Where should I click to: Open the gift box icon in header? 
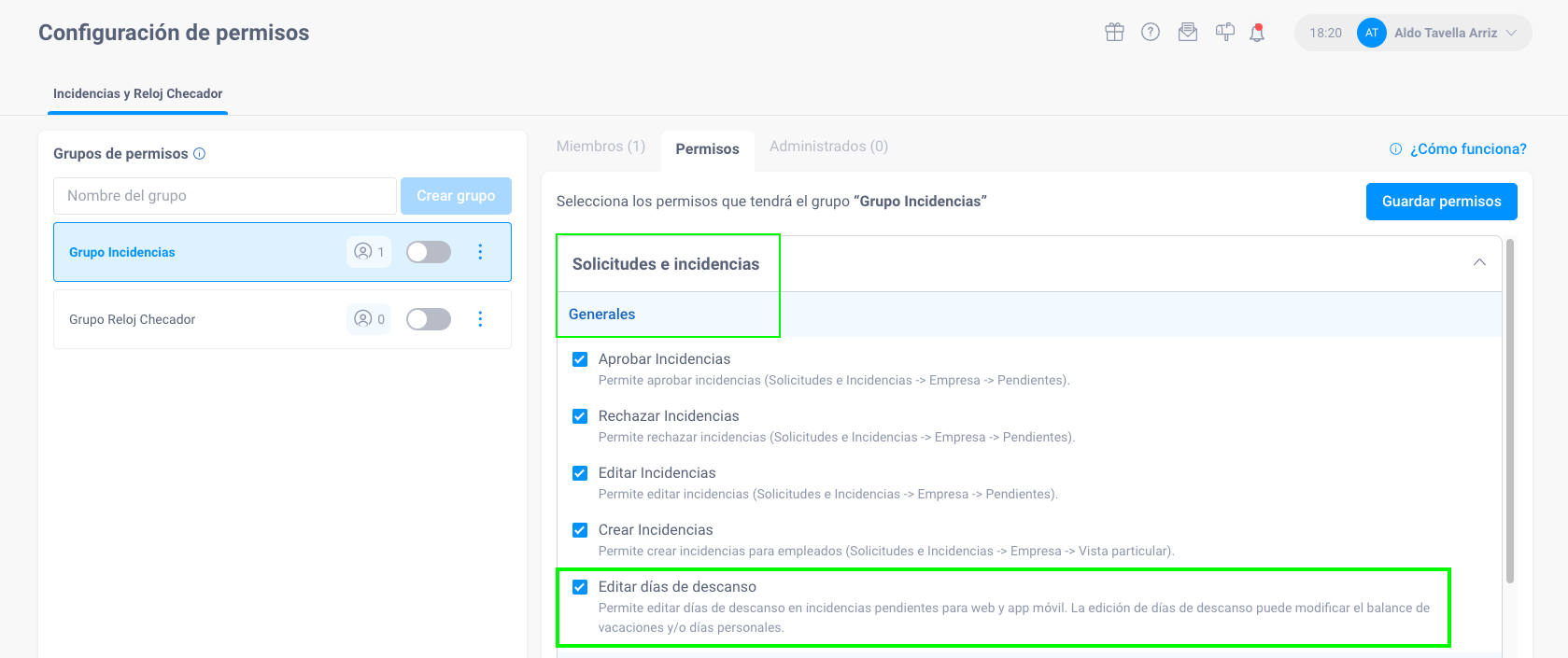(1114, 33)
